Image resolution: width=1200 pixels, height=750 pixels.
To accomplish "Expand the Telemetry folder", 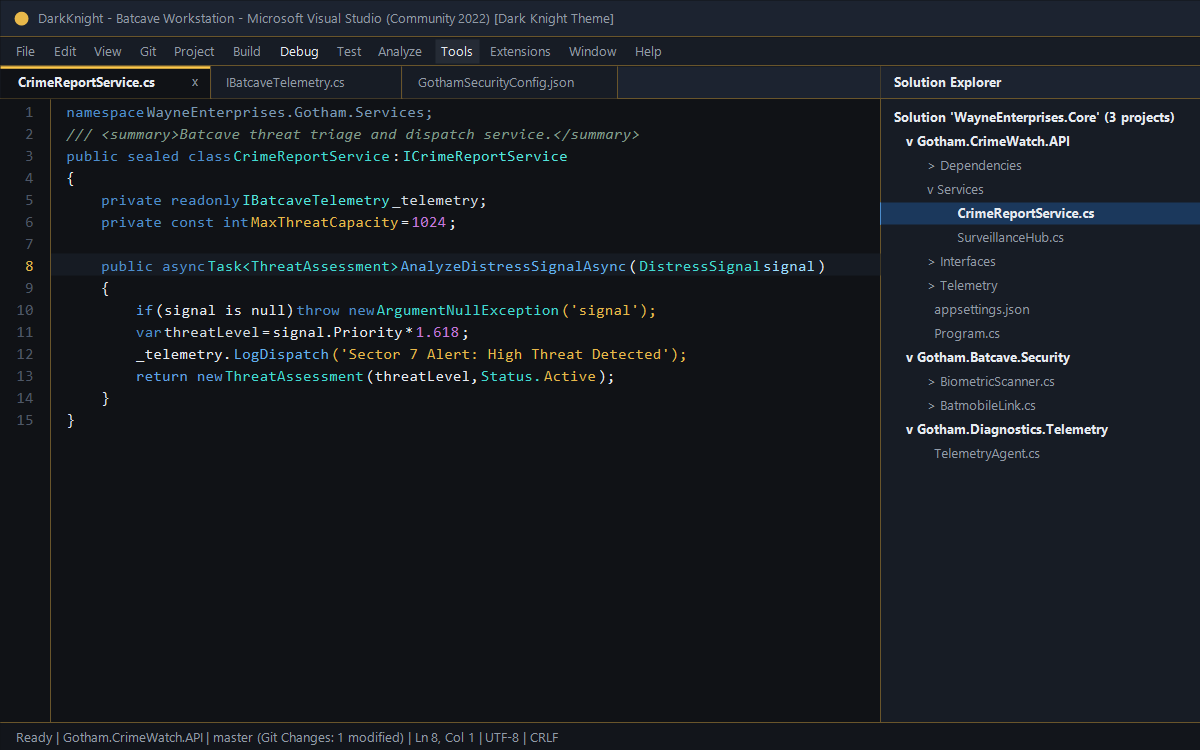I will pyautogui.click(x=932, y=285).
